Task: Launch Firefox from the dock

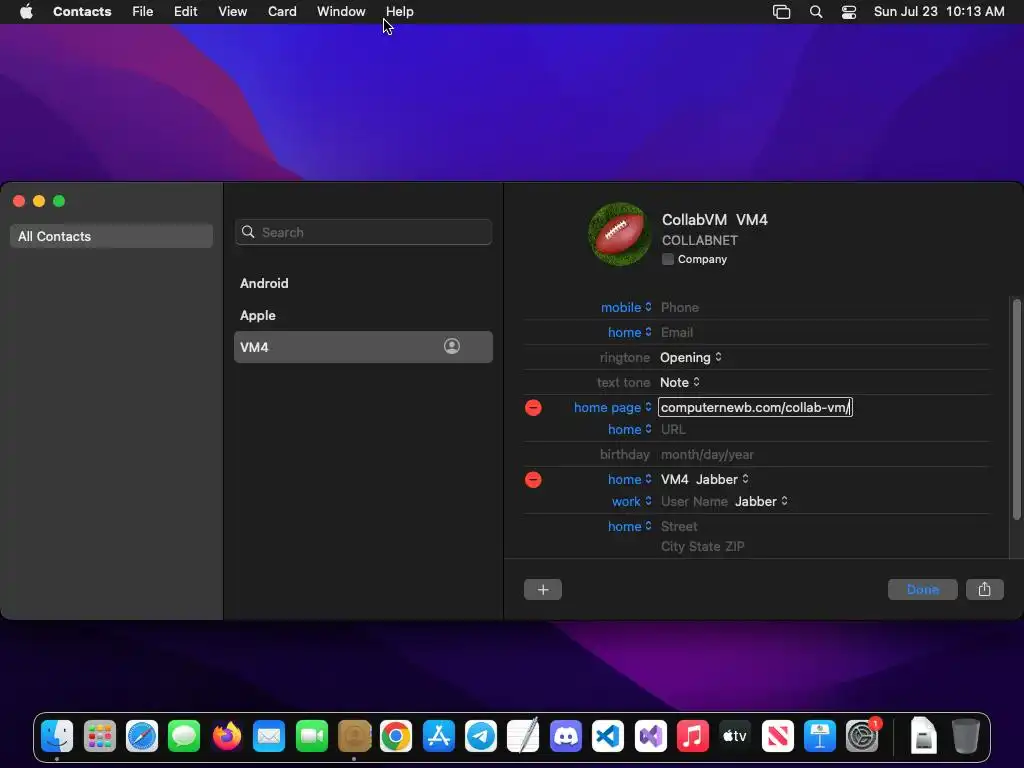Action: pos(227,736)
